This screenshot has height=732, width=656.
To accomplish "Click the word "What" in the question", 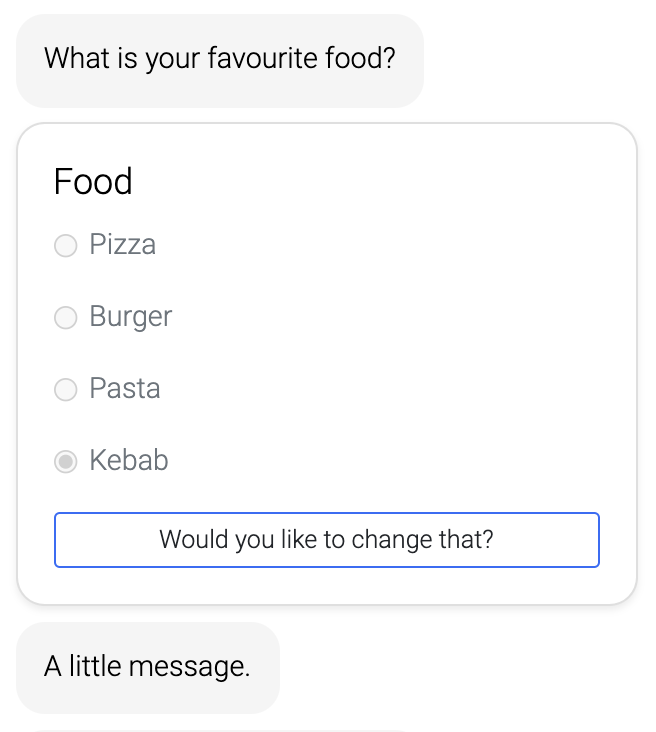I will (x=75, y=59).
